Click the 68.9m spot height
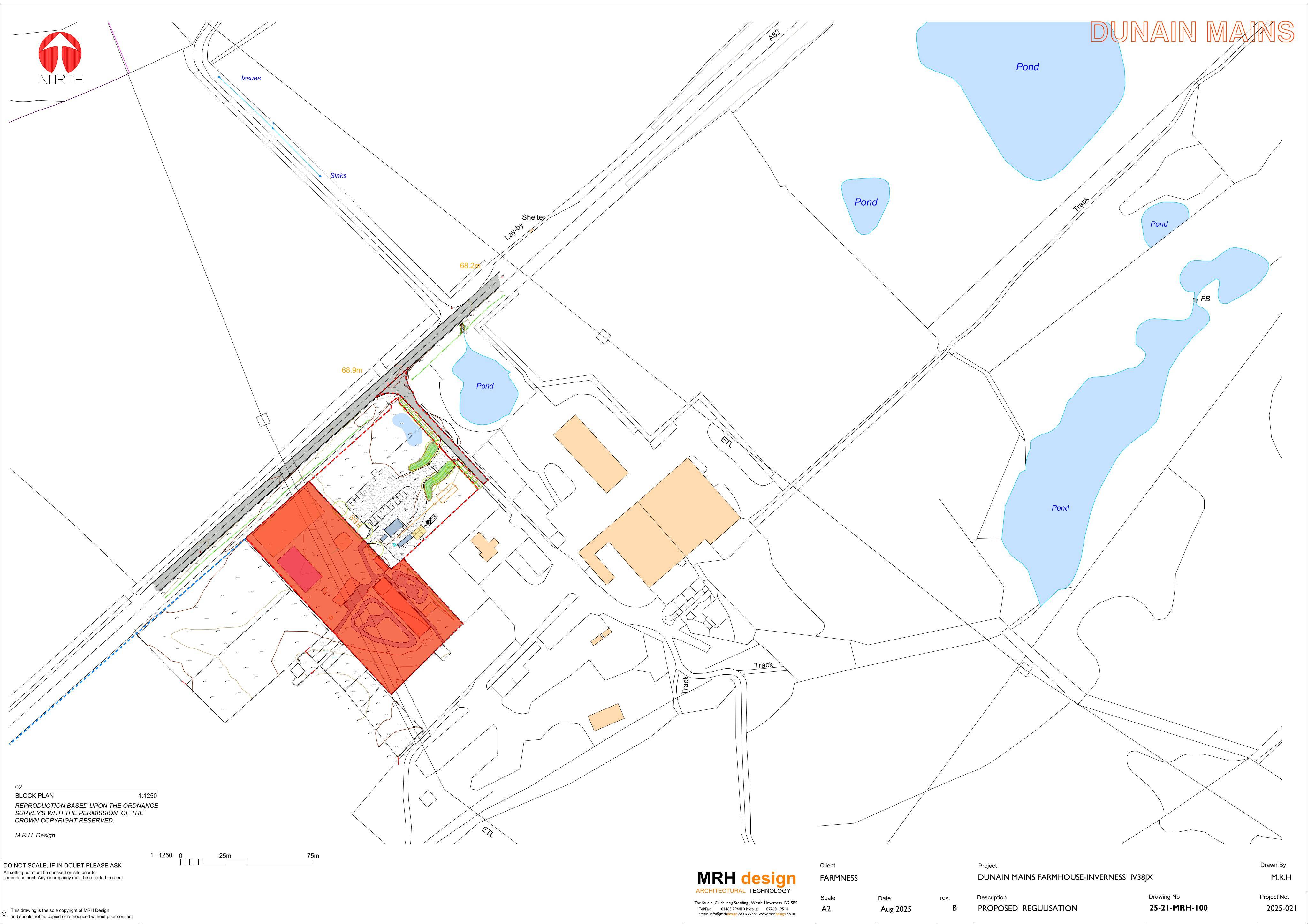Image resolution: width=1308 pixels, height=924 pixels. [352, 370]
